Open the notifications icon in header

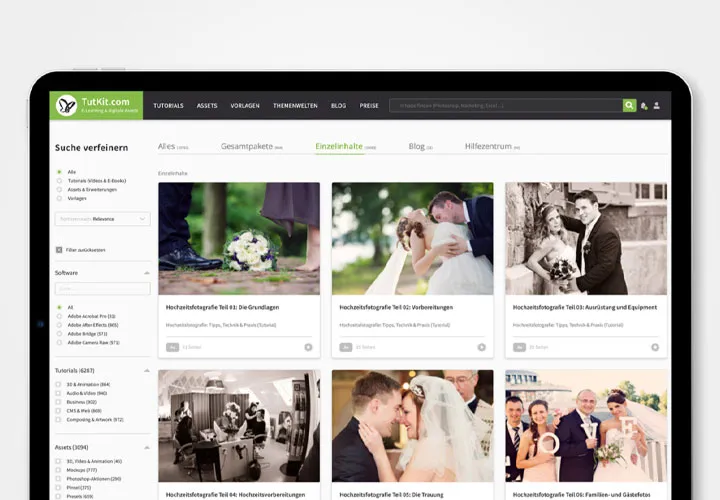(x=644, y=106)
